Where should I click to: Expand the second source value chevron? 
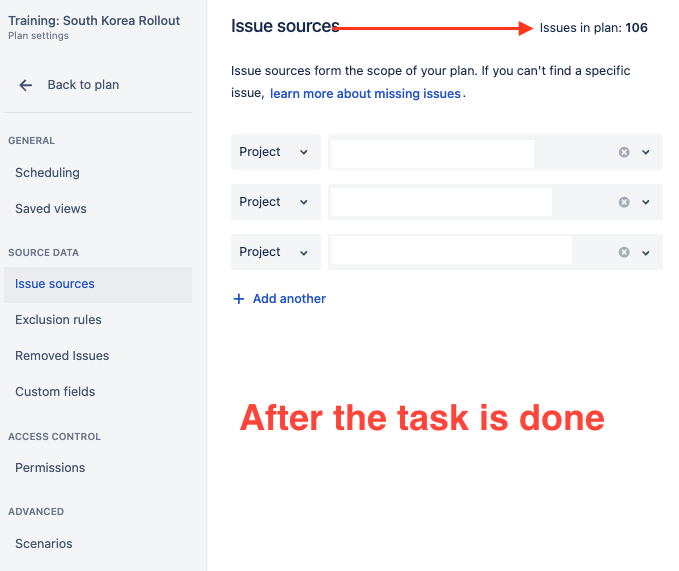tap(646, 202)
